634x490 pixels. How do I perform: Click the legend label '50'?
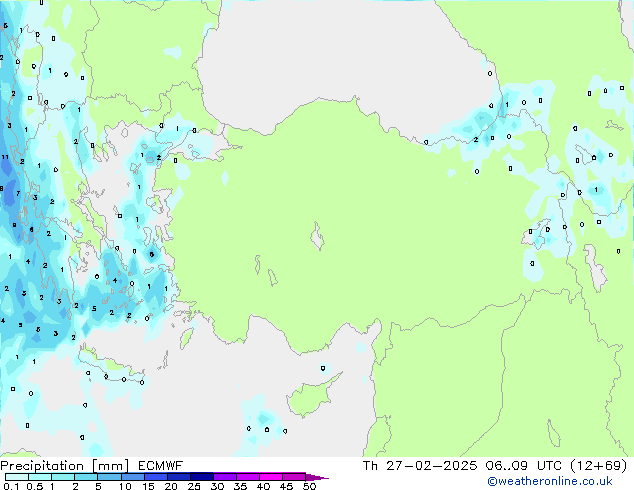(309, 486)
